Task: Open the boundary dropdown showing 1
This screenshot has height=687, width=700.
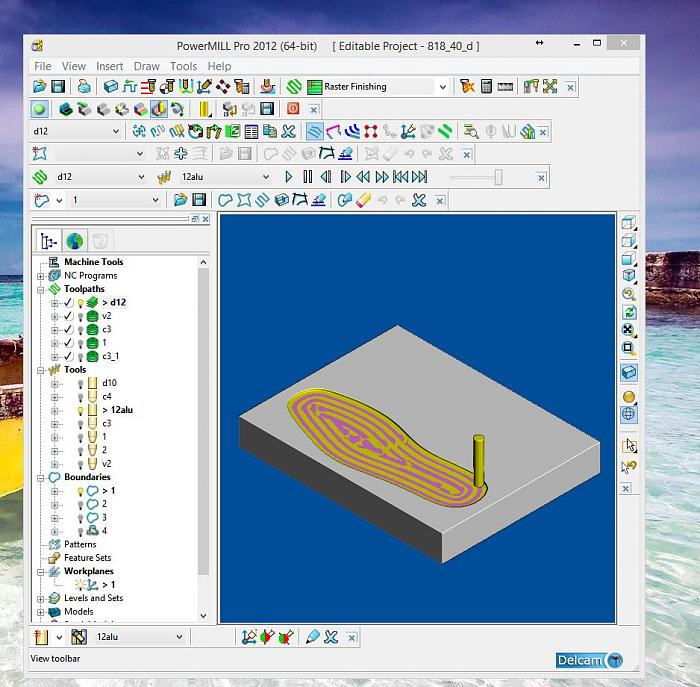Action: [x=155, y=200]
